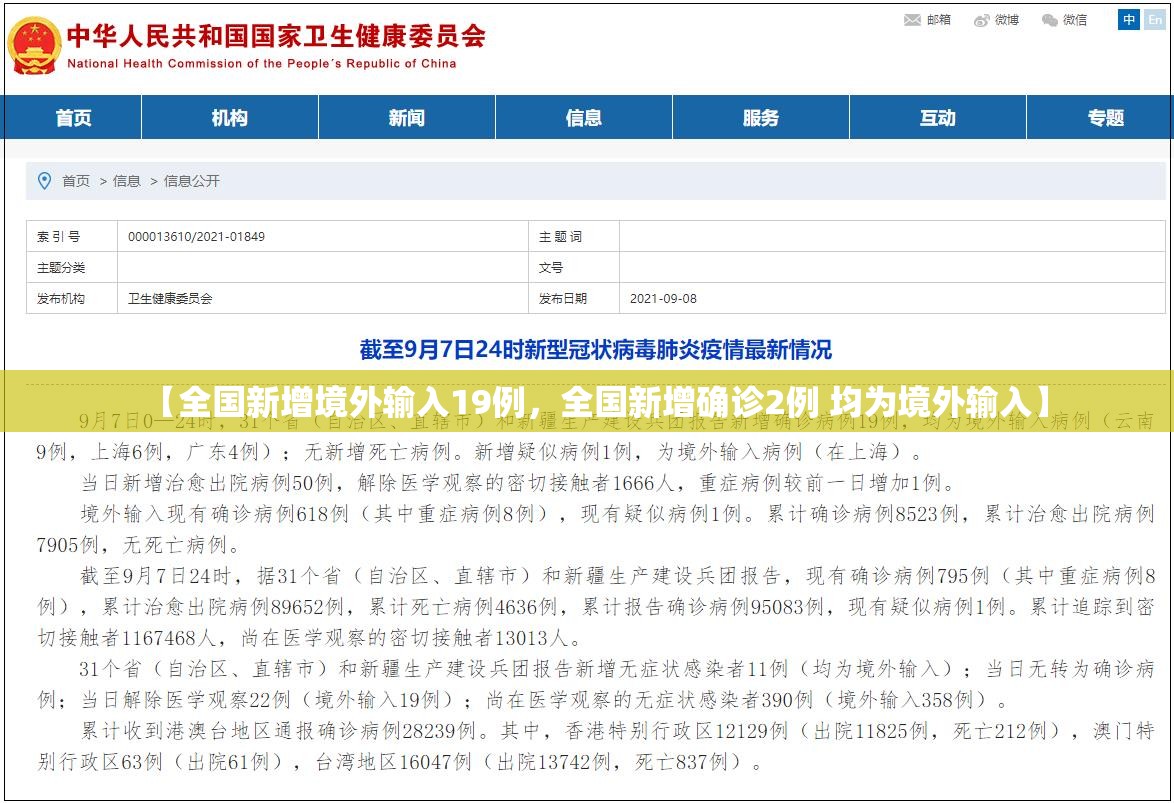The width and height of the screenshot is (1174, 803).
Task: Click the 微信 link text
Action: pos(1075,20)
